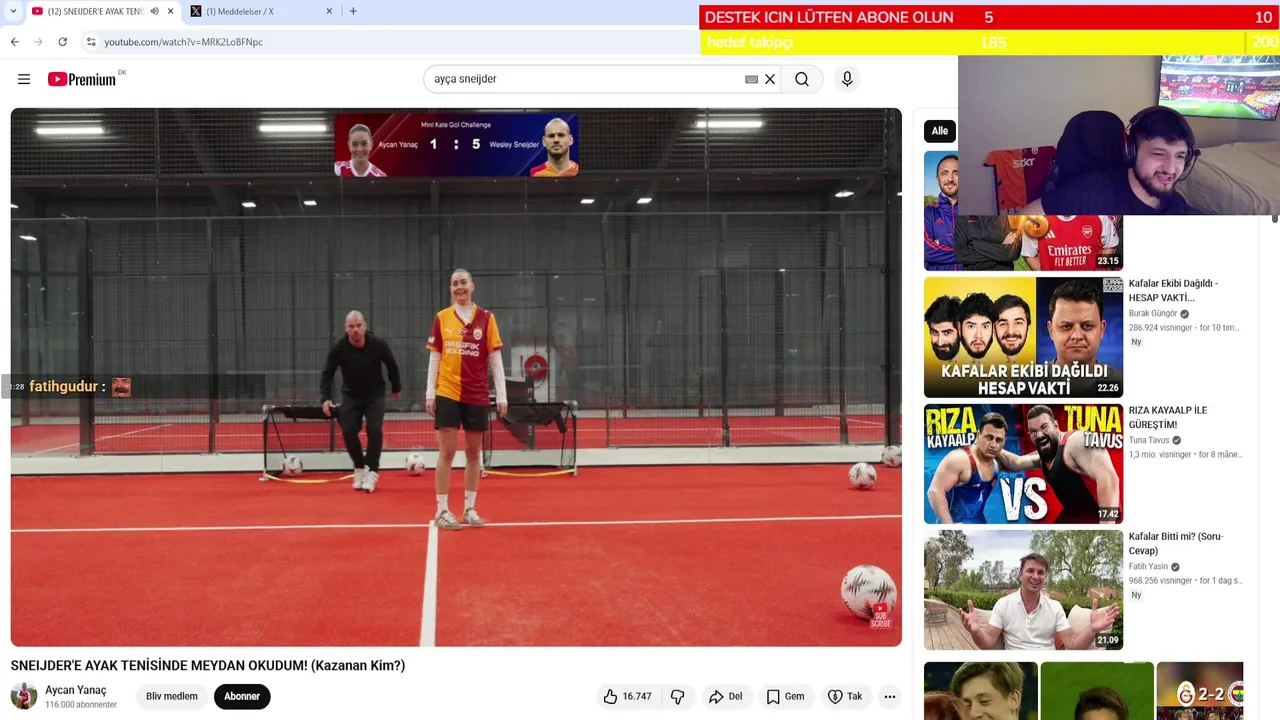1280x720 pixels.
Task: Go back with browser back arrow
Action: pos(14,42)
